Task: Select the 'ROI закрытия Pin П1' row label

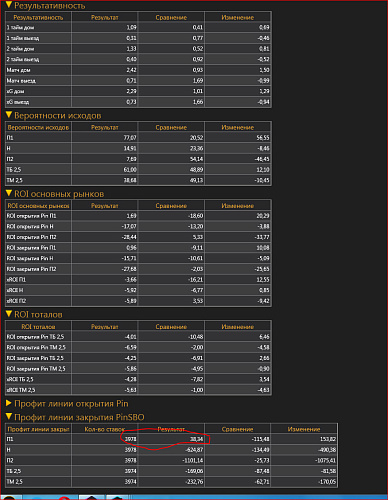Action: pos(31,248)
